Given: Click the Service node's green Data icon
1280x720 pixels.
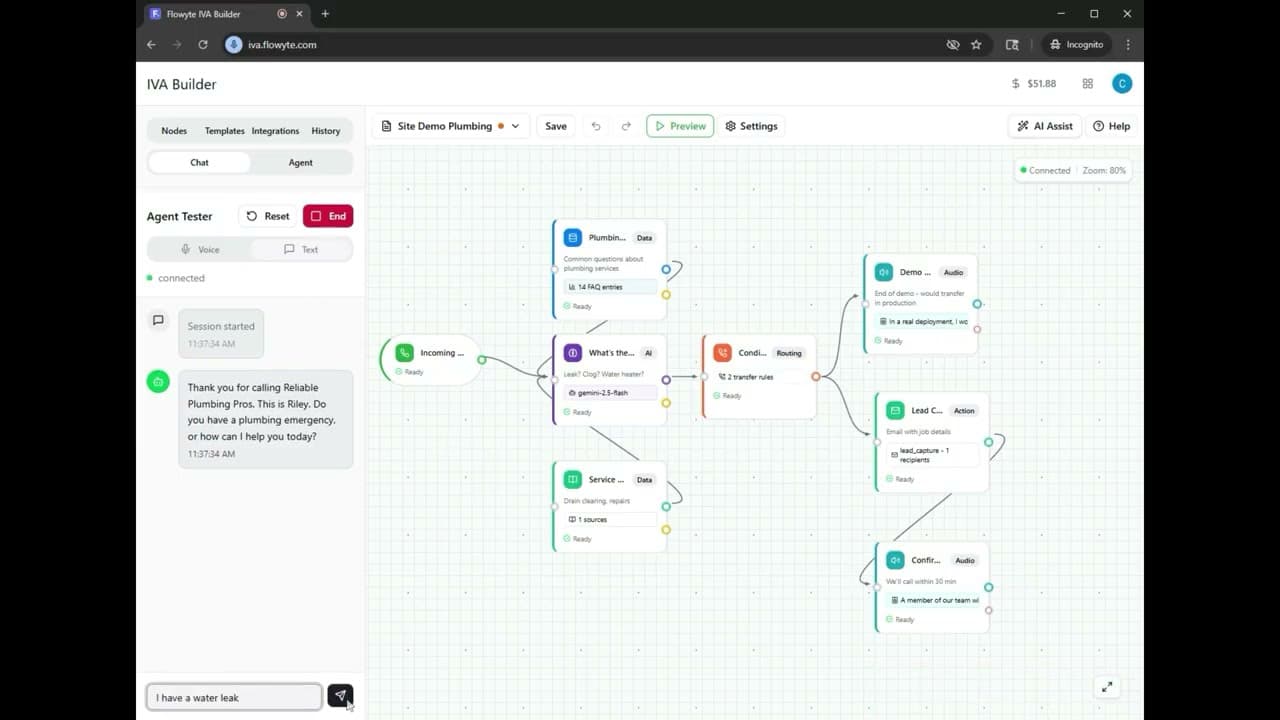Looking at the screenshot, I should [x=573, y=479].
